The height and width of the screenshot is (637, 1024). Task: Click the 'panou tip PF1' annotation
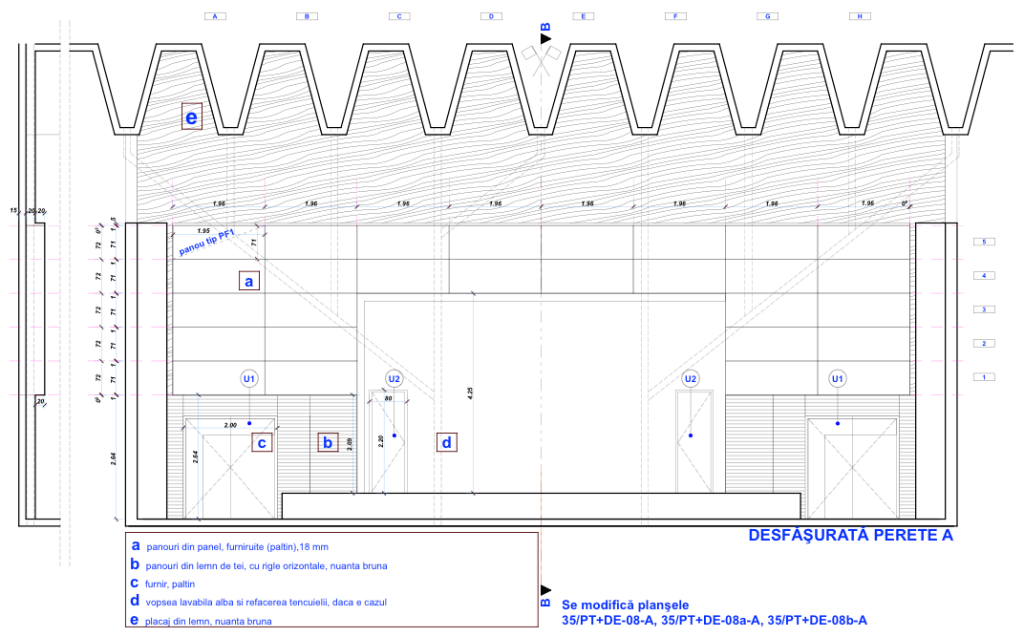[x=206, y=243]
